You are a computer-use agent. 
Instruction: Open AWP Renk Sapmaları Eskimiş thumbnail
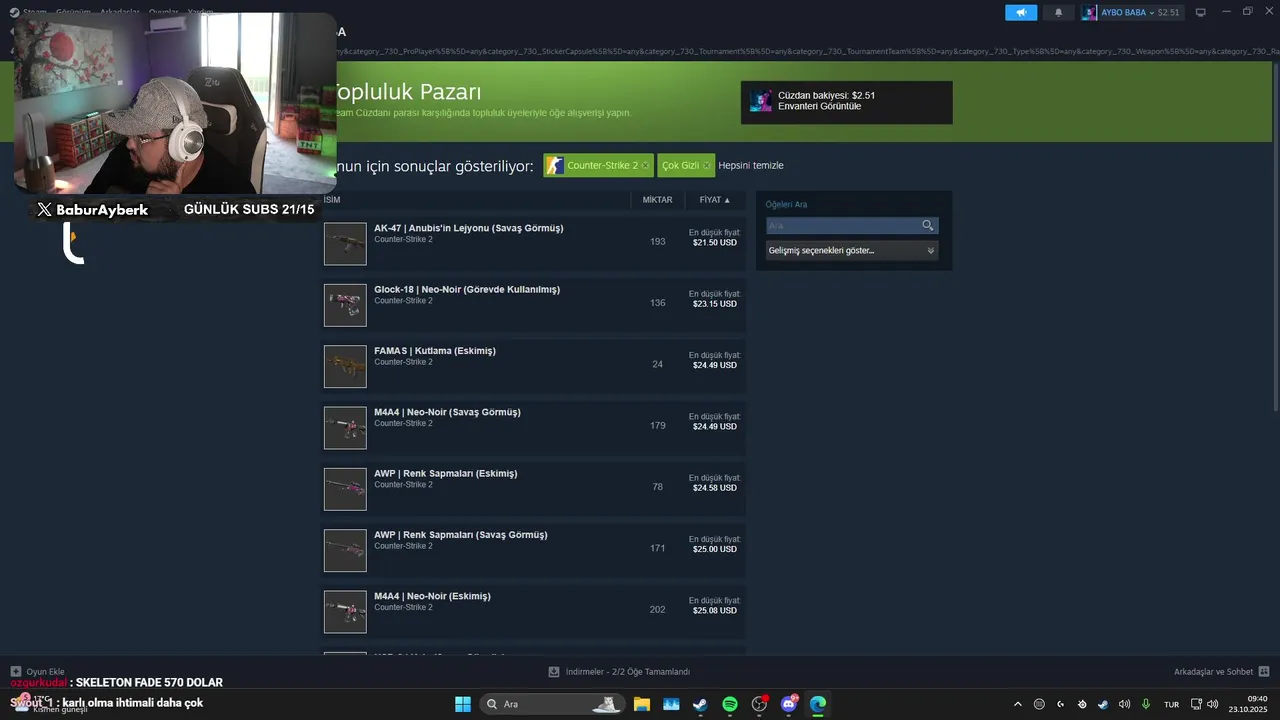point(345,489)
